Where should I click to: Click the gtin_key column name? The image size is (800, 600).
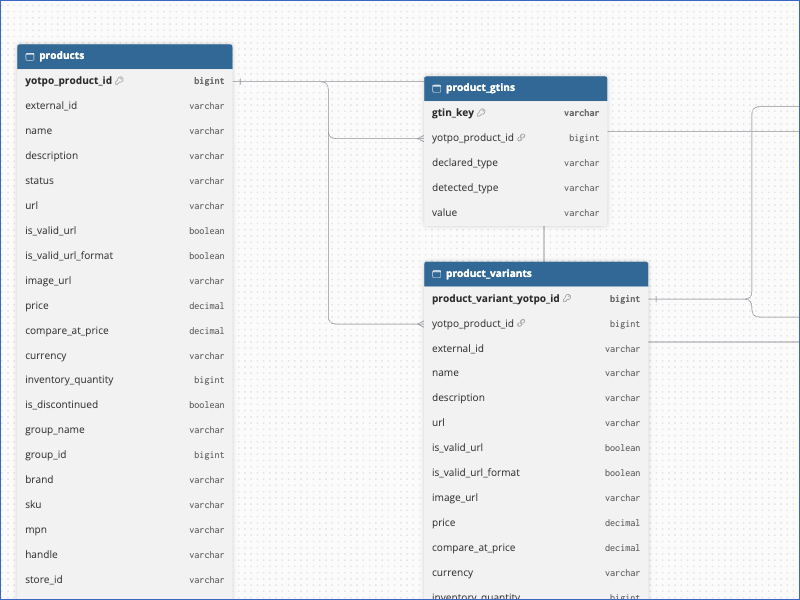point(453,113)
